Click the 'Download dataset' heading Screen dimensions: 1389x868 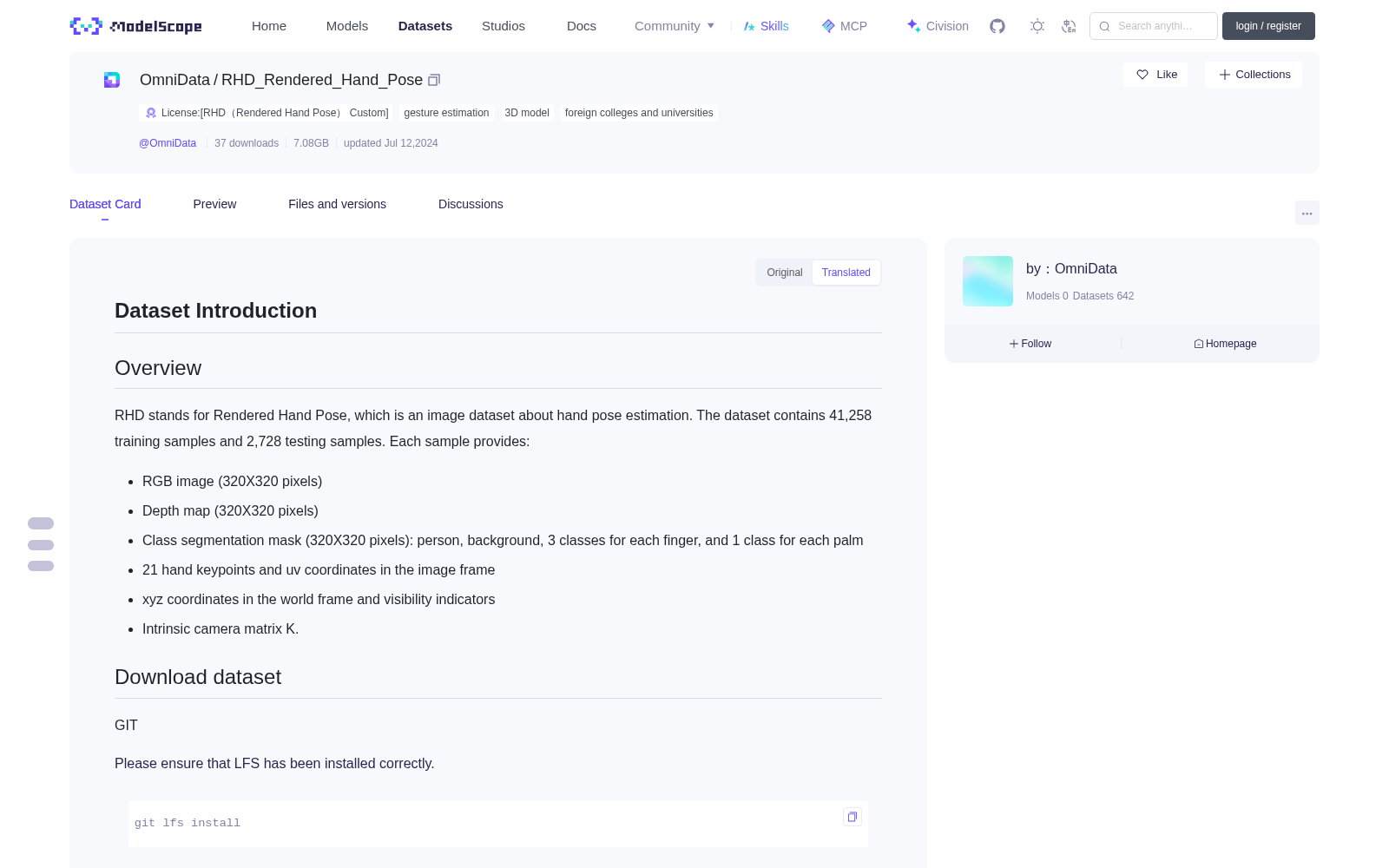pyautogui.click(x=198, y=677)
